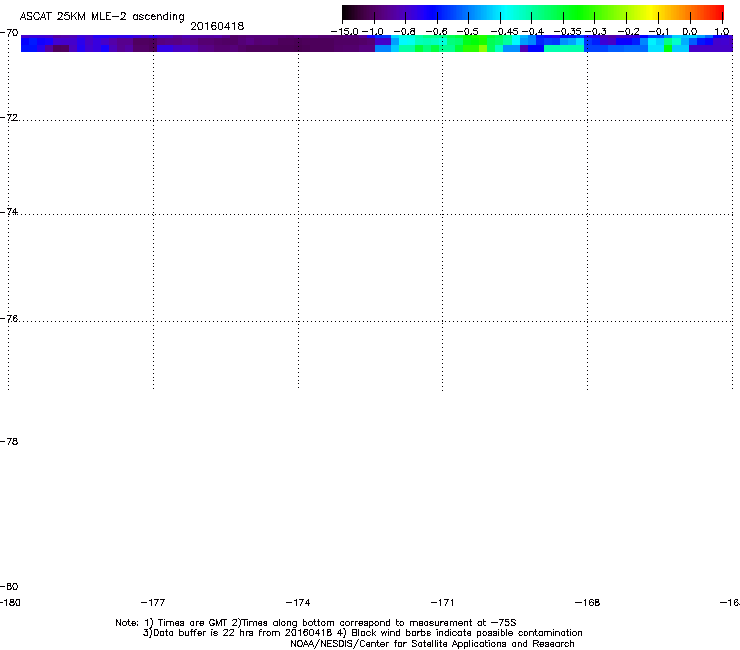Click the 0.0 color scale label
The width and height of the screenshot is (740, 650).
point(690,32)
